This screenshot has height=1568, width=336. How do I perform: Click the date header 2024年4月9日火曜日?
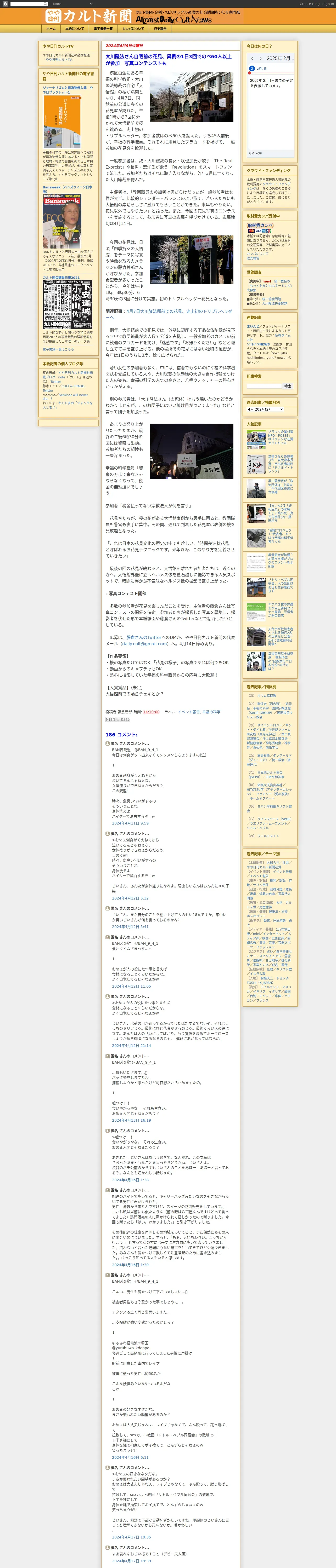pyautogui.click(x=124, y=46)
